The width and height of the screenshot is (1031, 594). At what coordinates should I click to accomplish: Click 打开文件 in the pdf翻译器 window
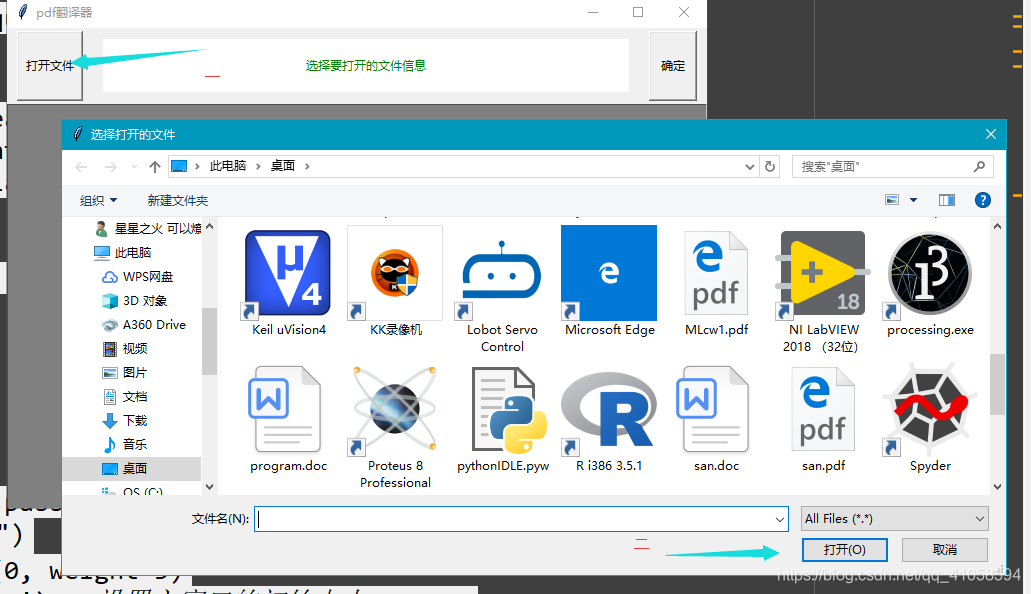pyautogui.click(x=50, y=66)
